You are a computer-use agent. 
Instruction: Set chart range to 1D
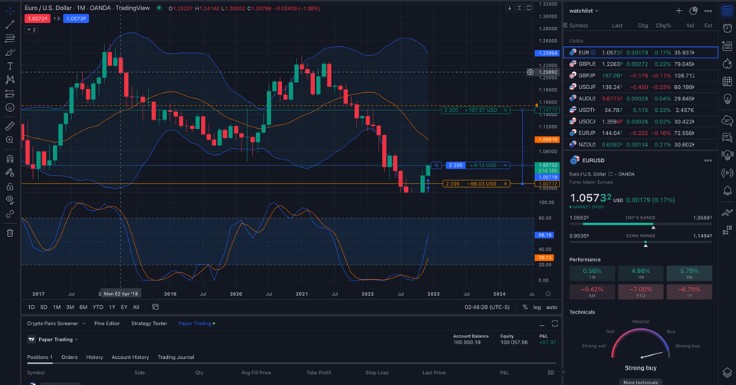(x=31, y=307)
